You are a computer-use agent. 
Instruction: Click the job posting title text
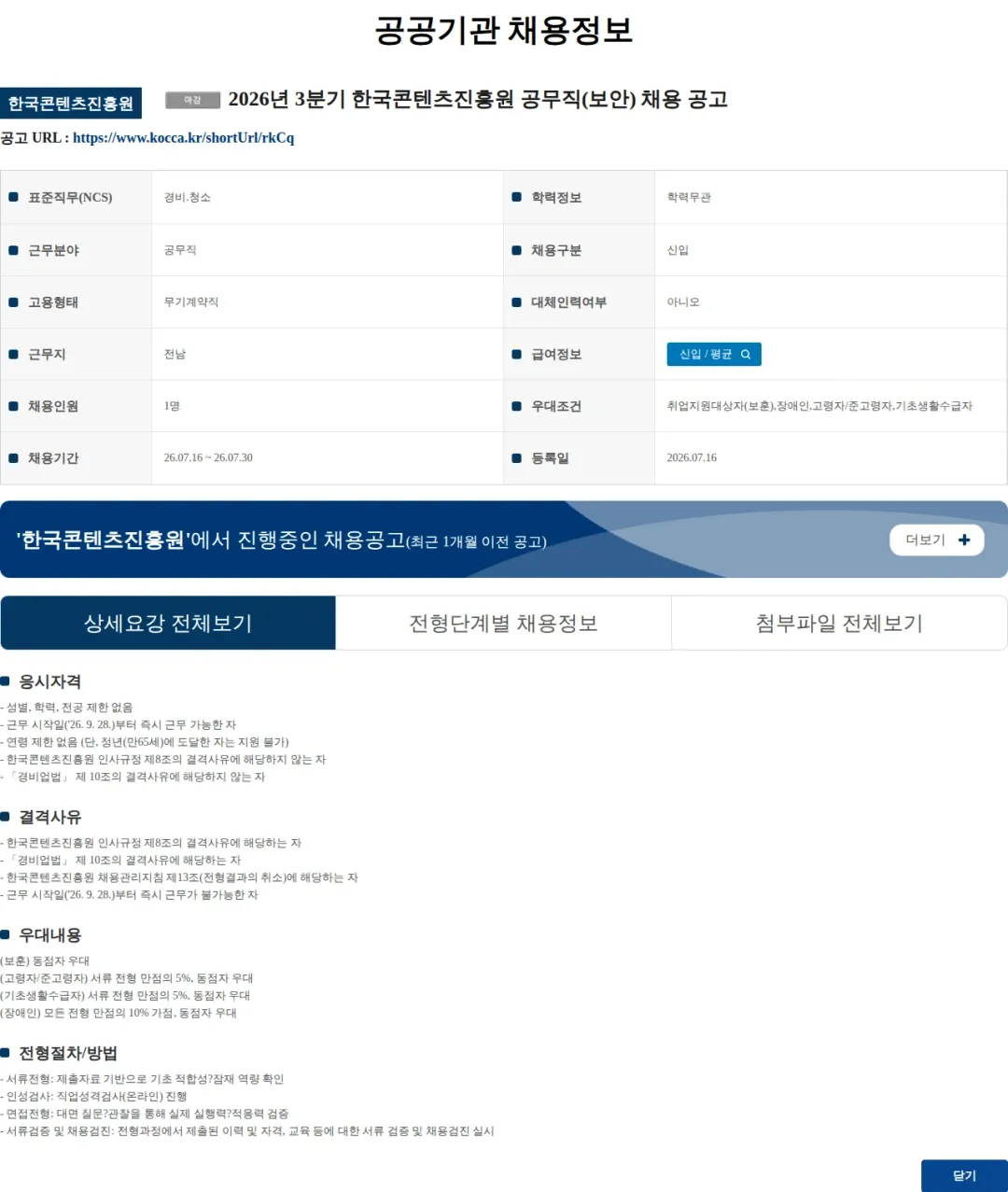pos(478,99)
